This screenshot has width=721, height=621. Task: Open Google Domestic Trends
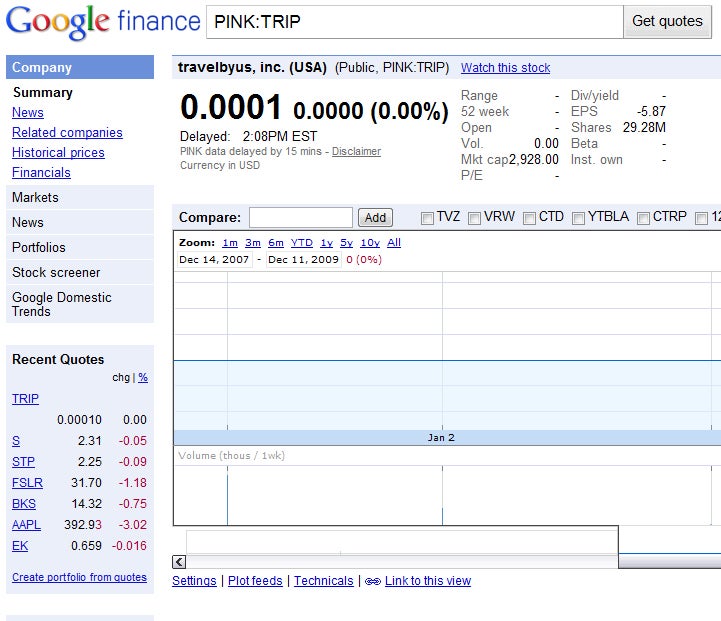click(x=80, y=304)
